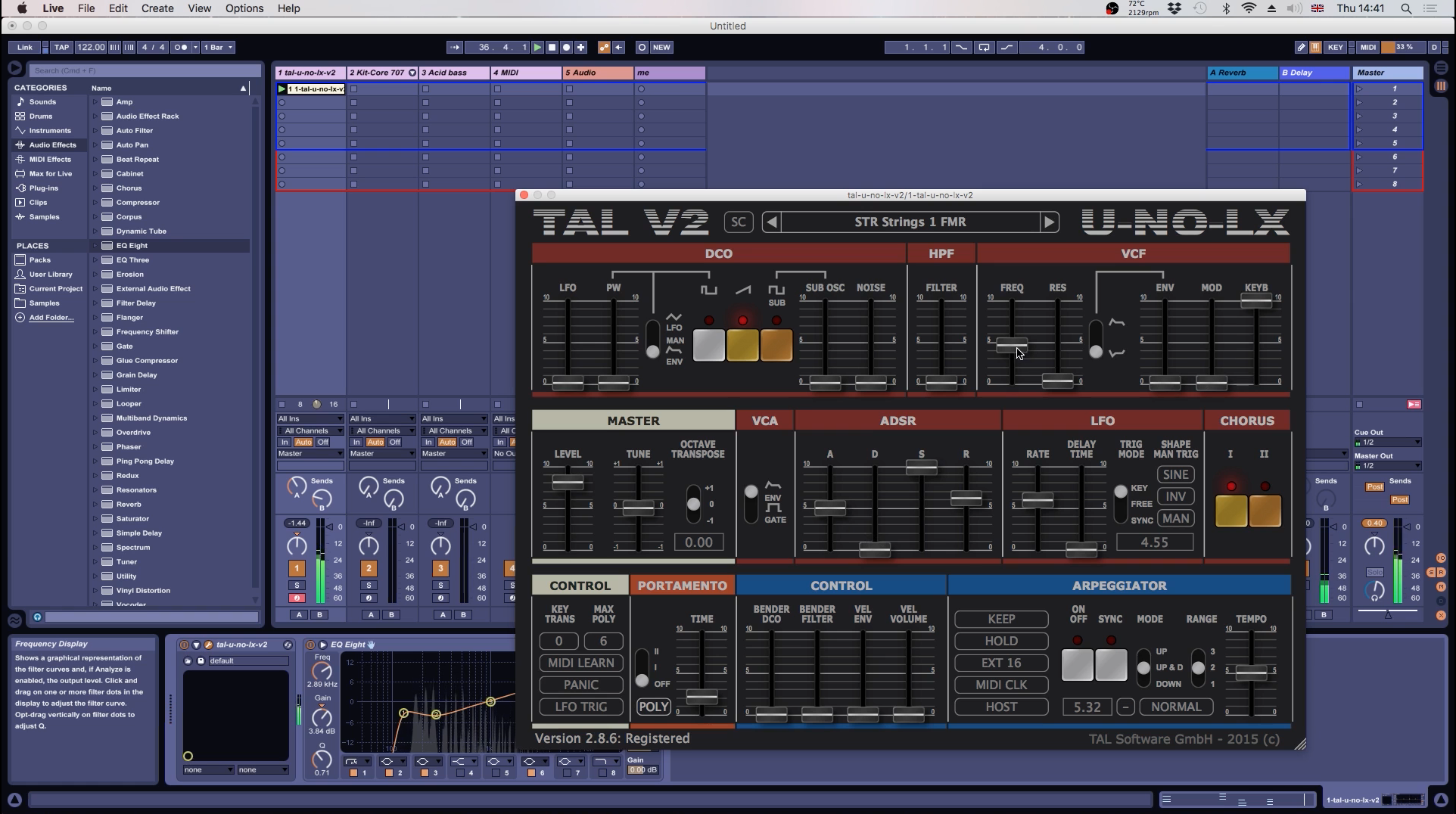Start playback with the transport Play button

pos(537,47)
